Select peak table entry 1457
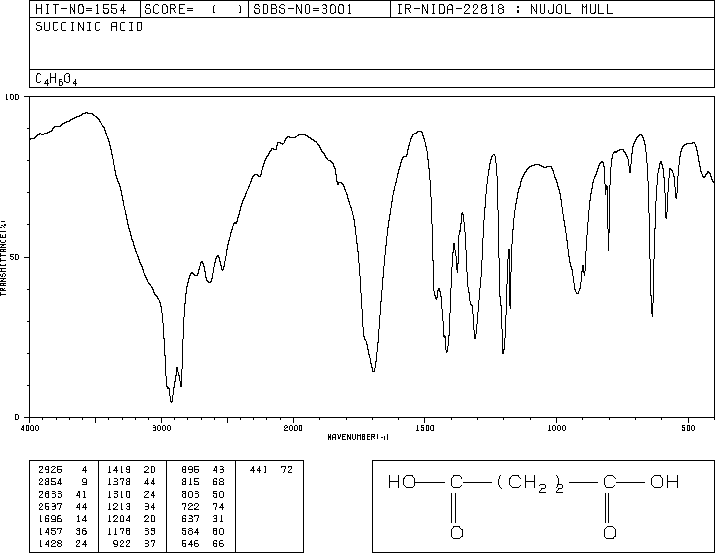 (51, 532)
